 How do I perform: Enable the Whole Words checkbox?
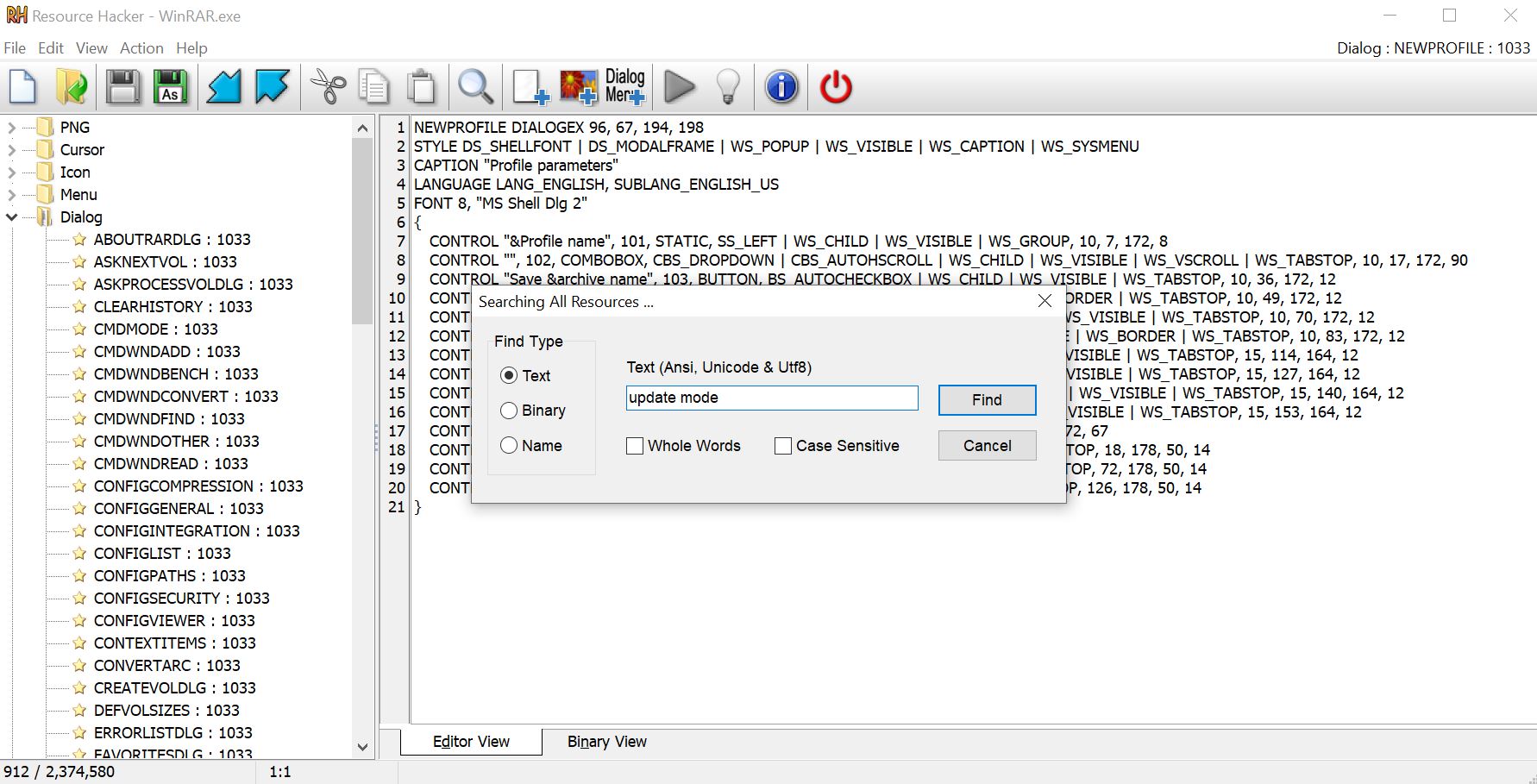click(635, 446)
